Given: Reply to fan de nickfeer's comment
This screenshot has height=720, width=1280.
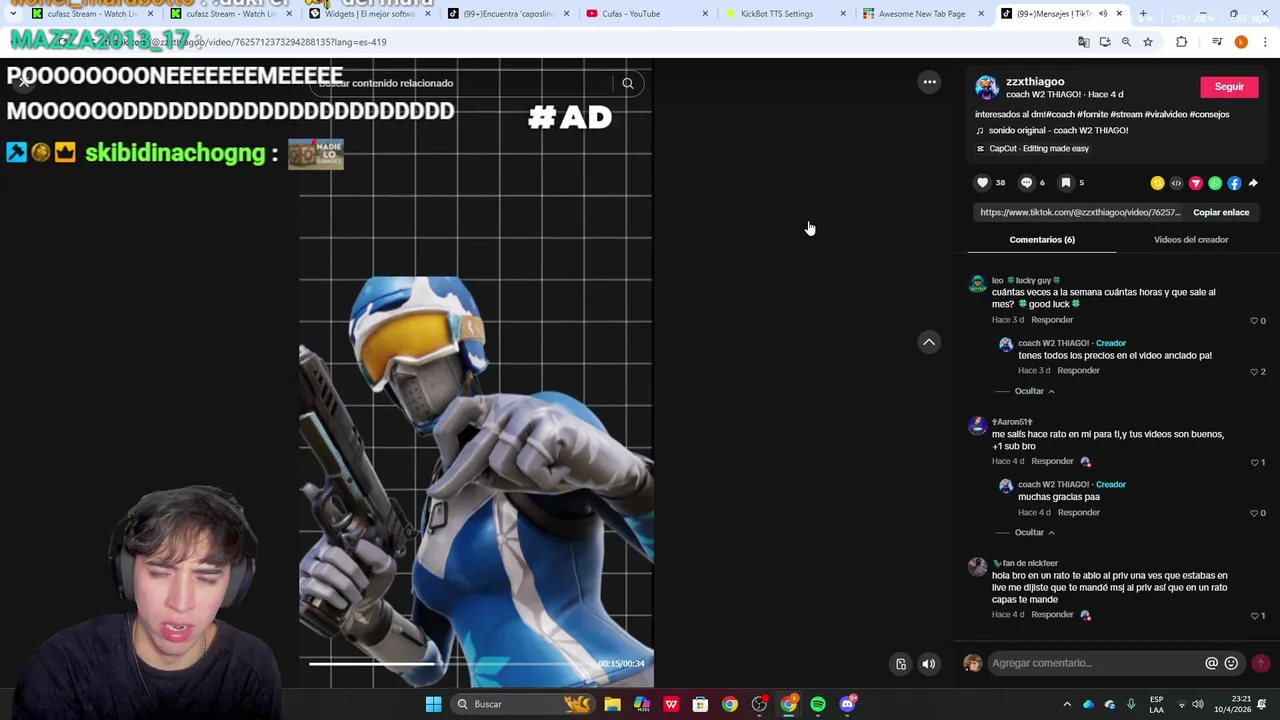Looking at the screenshot, I should tap(1052, 615).
